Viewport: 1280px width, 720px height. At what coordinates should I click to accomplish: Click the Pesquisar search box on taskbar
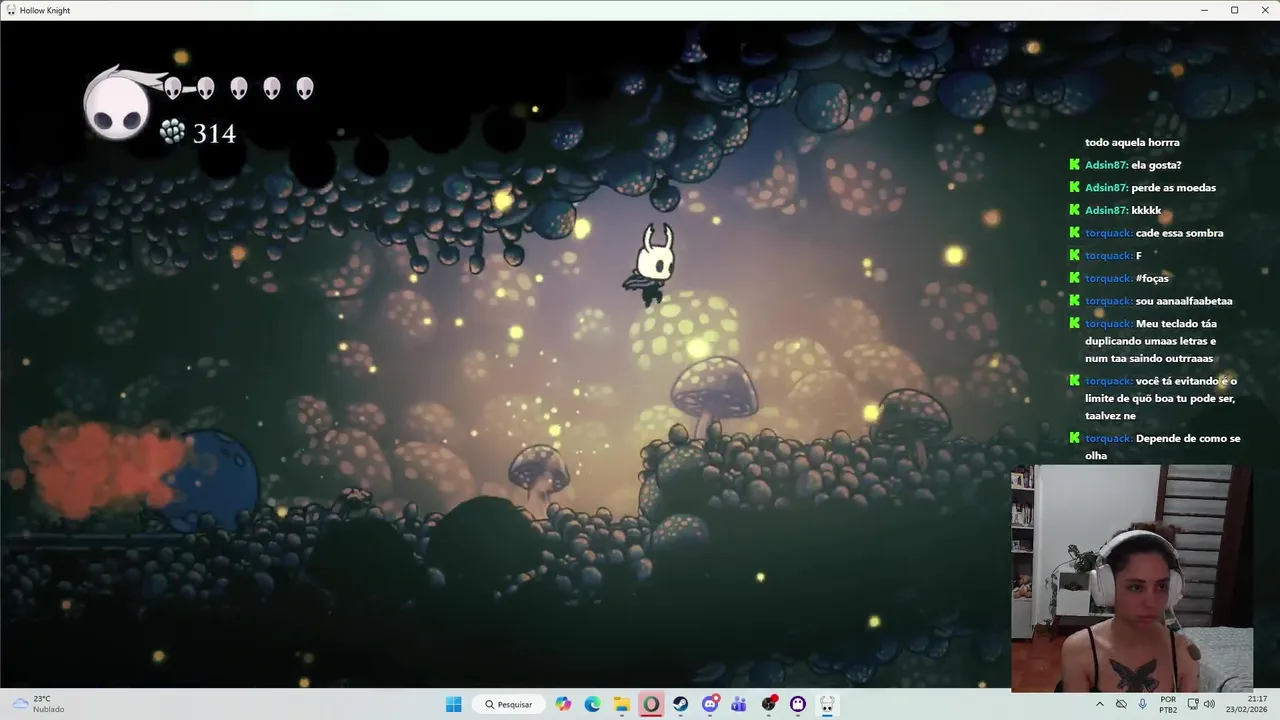coord(508,704)
